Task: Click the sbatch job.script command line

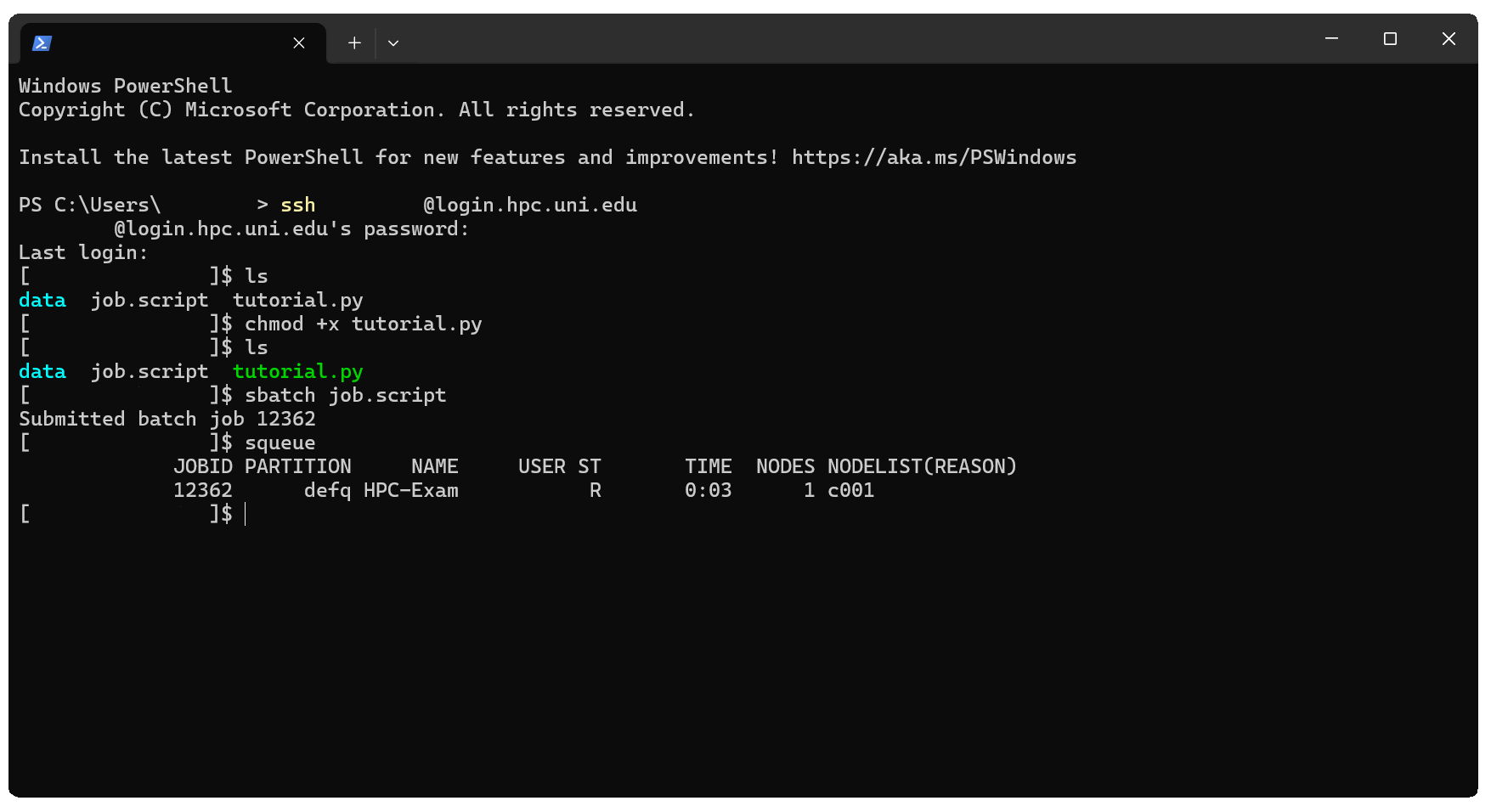Action: (345, 396)
